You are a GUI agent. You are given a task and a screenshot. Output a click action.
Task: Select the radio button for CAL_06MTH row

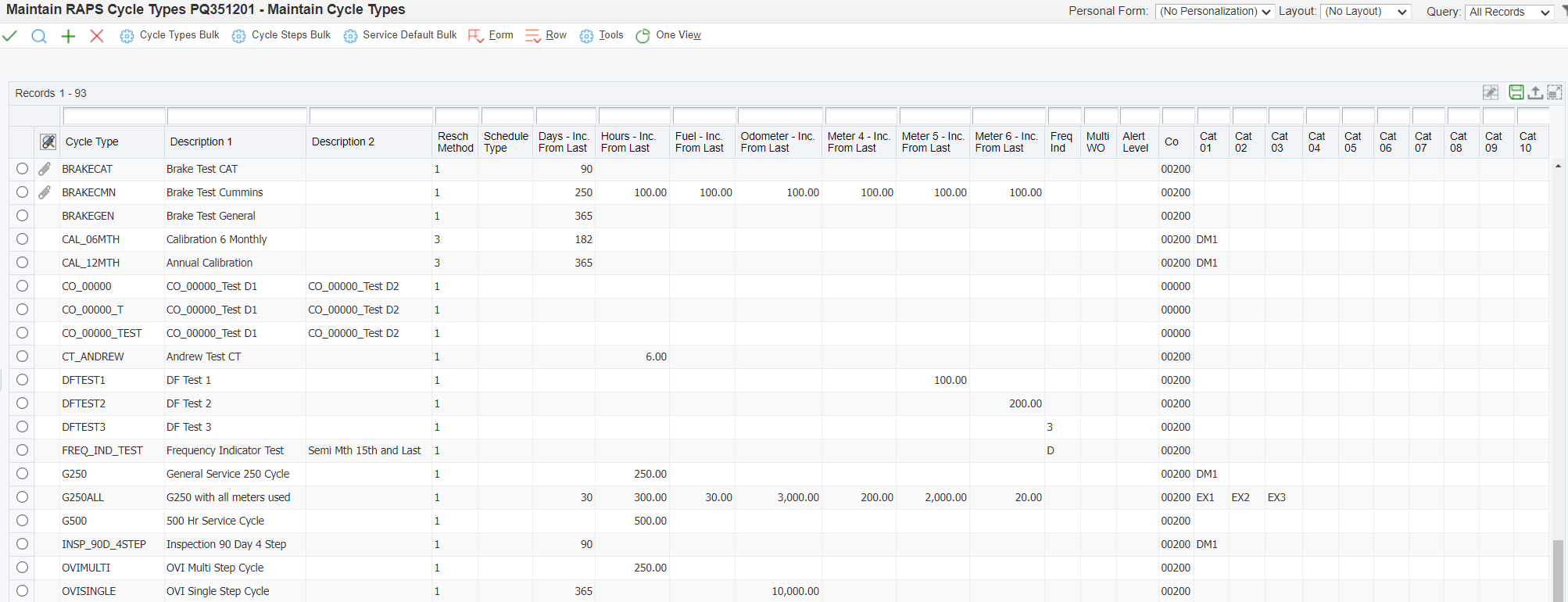pos(22,239)
